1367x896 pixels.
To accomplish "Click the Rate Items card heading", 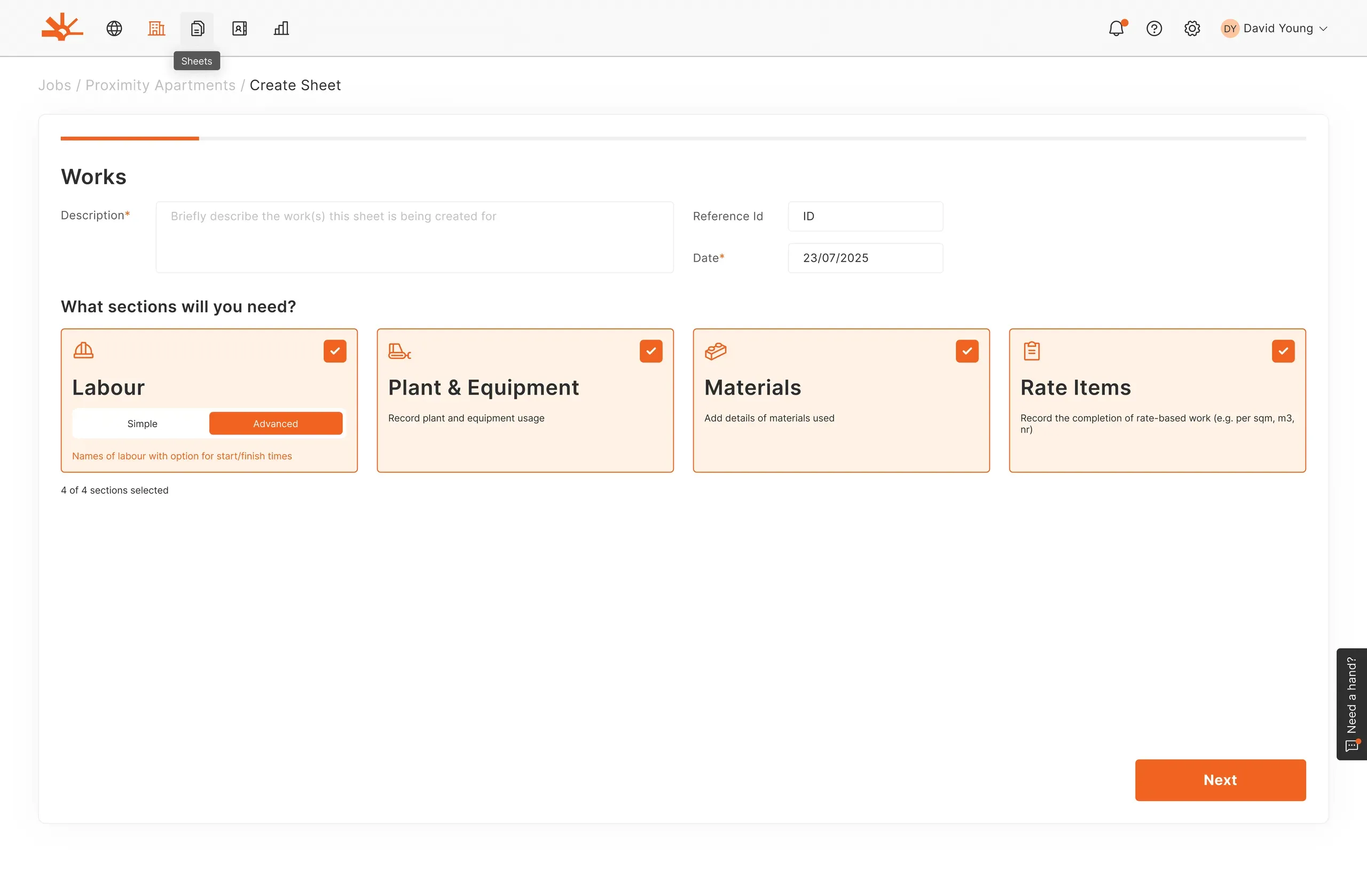I will point(1075,387).
